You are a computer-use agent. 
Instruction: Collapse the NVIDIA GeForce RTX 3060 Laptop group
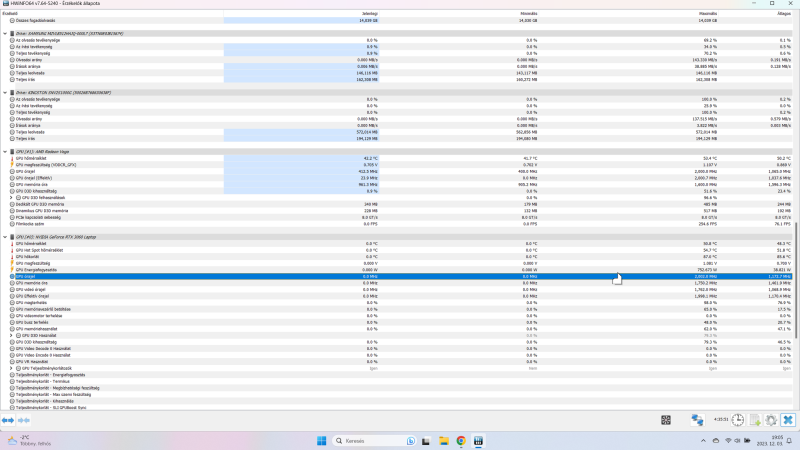(5, 237)
